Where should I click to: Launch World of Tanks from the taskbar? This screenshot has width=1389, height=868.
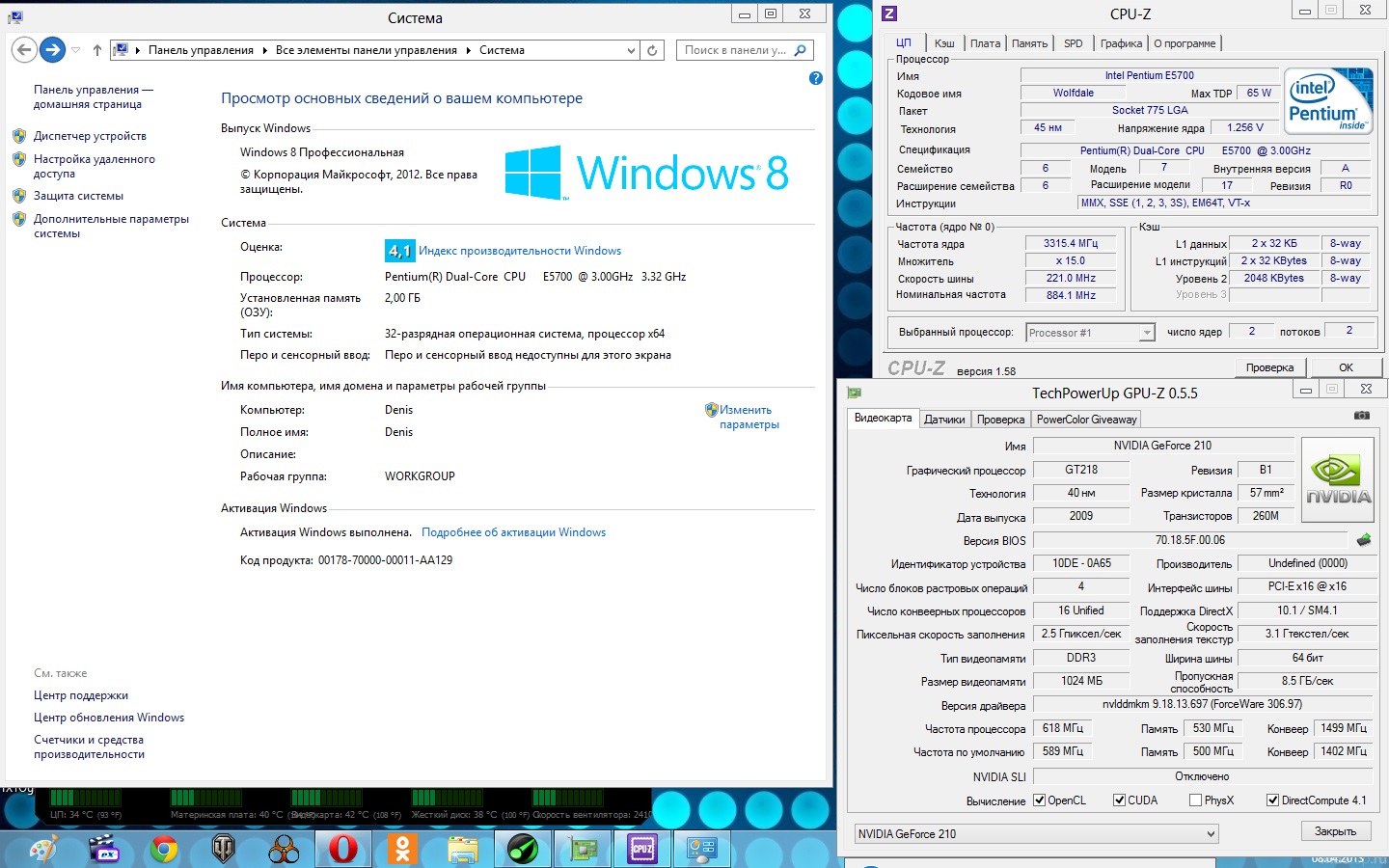224,850
